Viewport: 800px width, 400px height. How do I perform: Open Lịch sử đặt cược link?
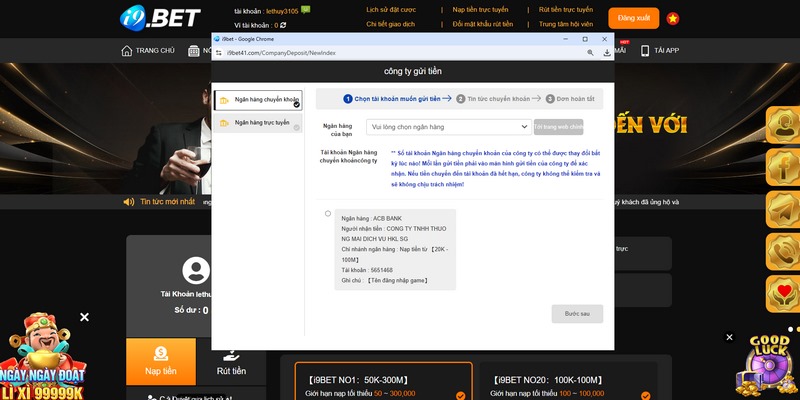coord(391,10)
